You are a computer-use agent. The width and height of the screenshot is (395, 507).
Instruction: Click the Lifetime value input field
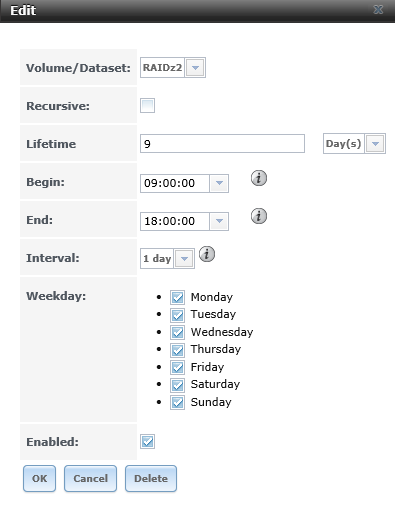coord(222,144)
